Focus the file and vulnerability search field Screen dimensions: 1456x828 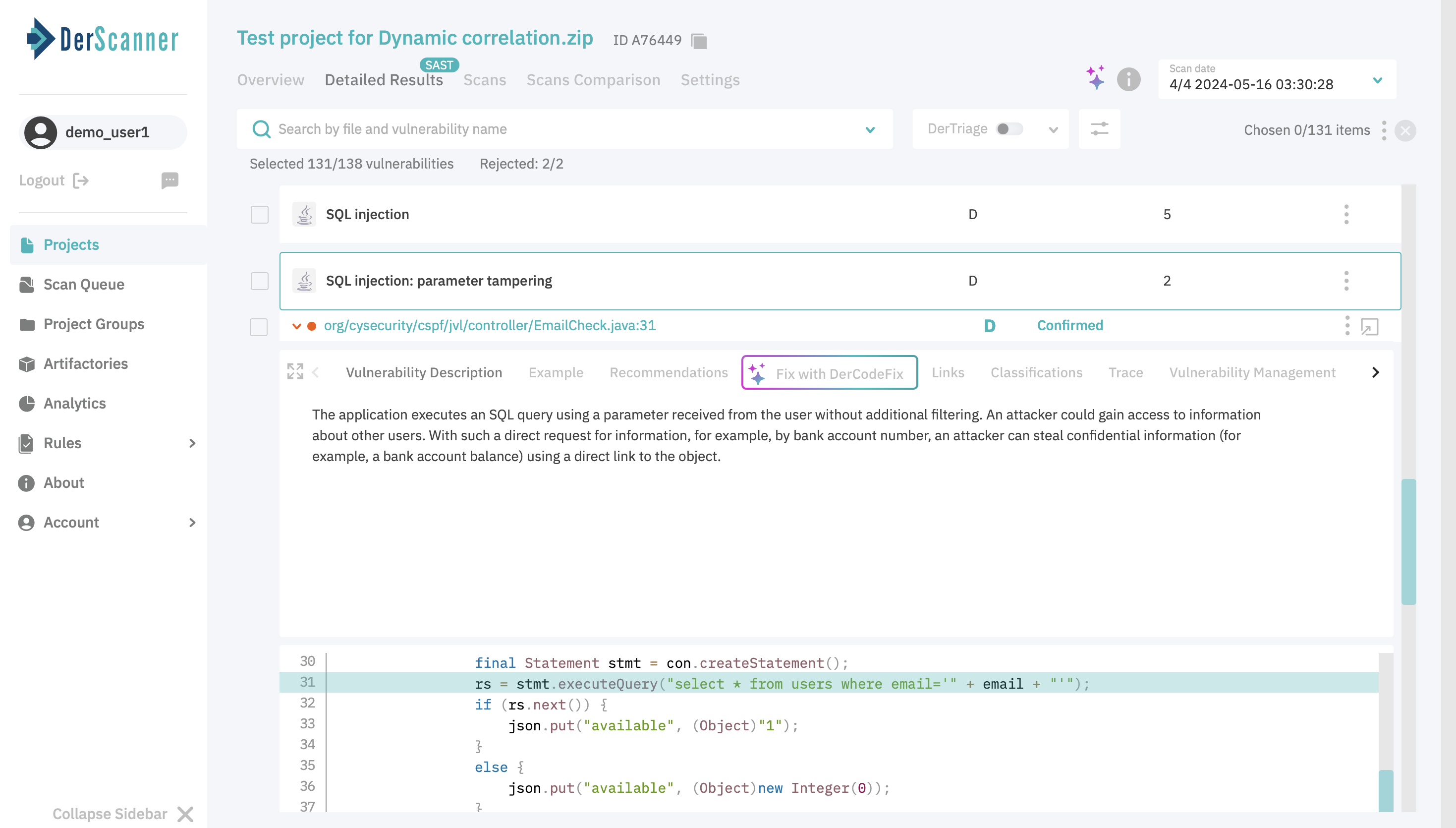pos(564,129)
